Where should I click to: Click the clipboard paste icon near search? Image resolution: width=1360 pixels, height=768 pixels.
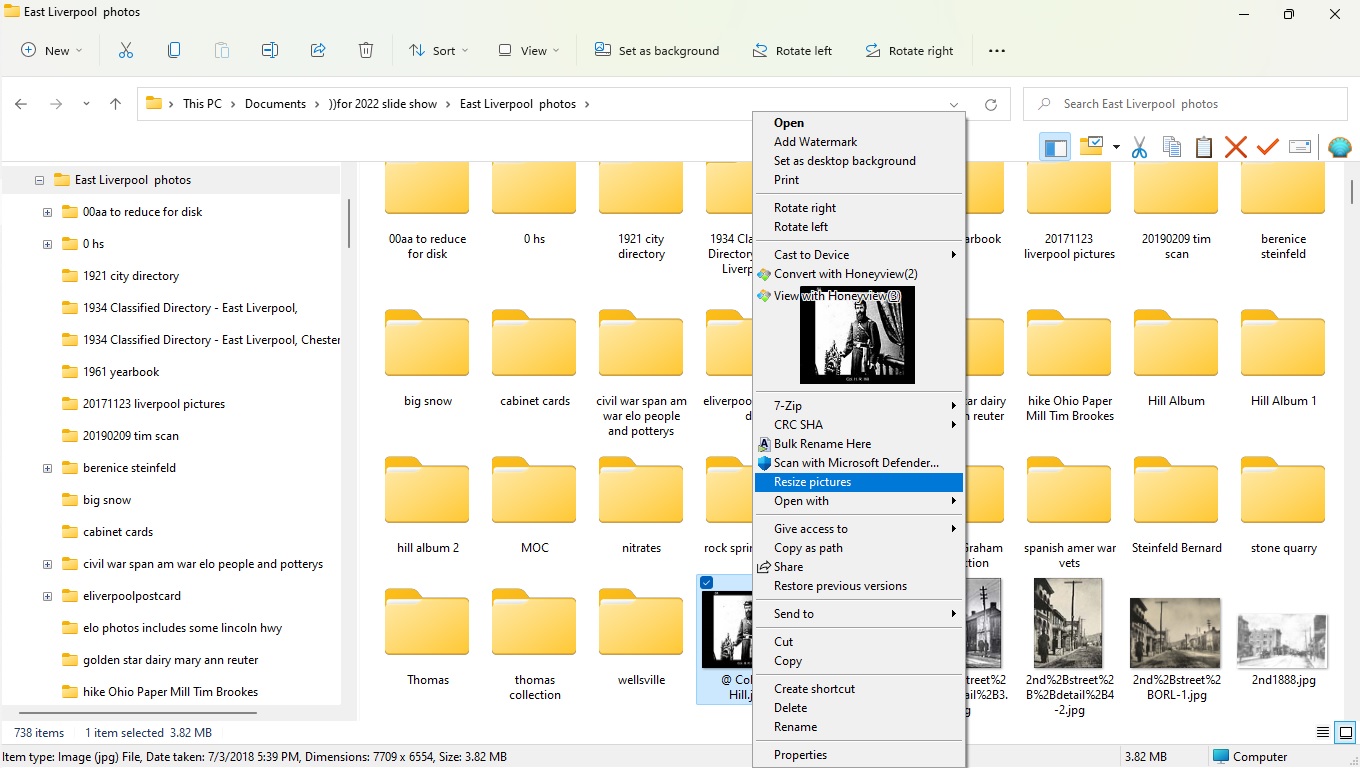(x=1204, y=148)
